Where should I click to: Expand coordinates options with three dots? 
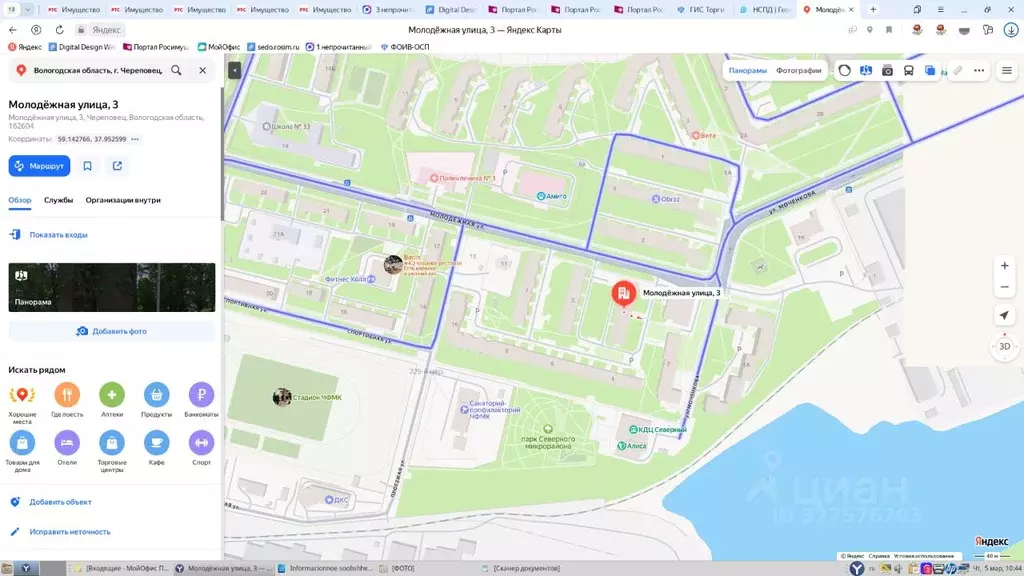click(x=135, y=139)
